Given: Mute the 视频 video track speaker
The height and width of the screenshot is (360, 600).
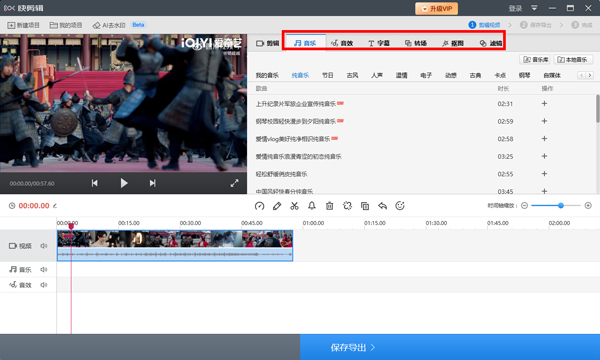Looking at the screenshot, I should pyautogui.click(x=44, y=246).
